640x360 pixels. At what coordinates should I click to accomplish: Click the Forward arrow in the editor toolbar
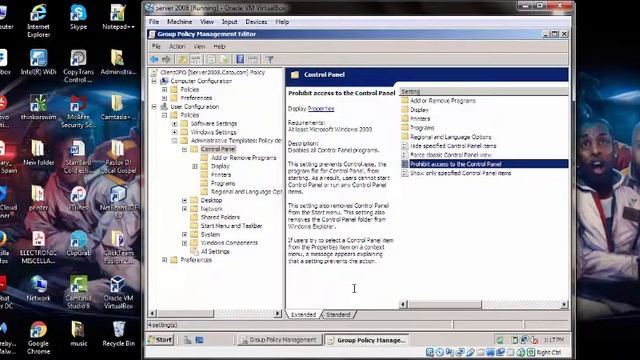tap(166, 60)
